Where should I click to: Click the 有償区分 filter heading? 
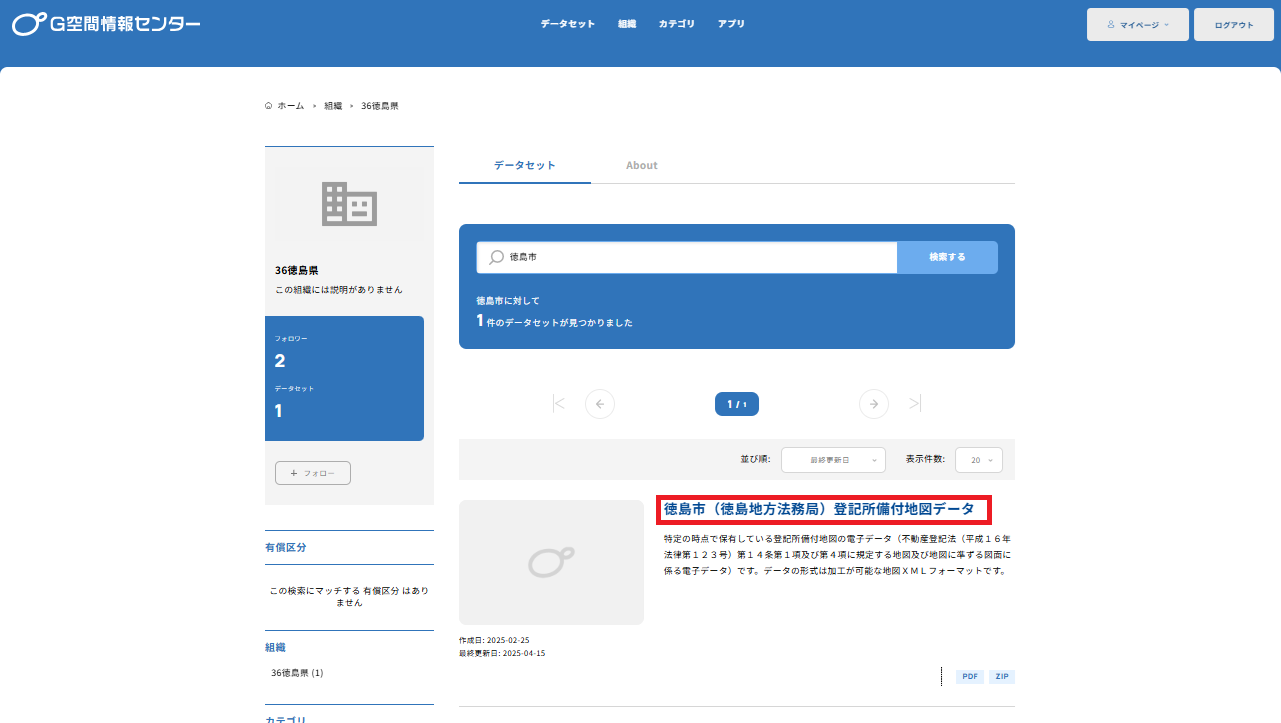coord(286,548)
